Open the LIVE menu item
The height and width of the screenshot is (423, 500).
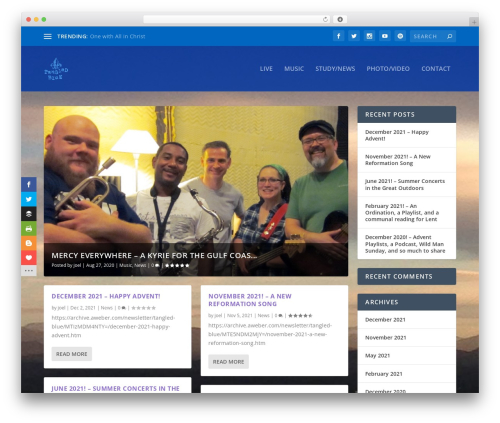point(266,69)
